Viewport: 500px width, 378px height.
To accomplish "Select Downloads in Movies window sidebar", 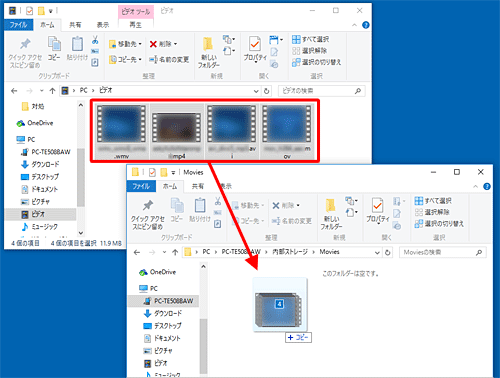I will coord(162,313).
